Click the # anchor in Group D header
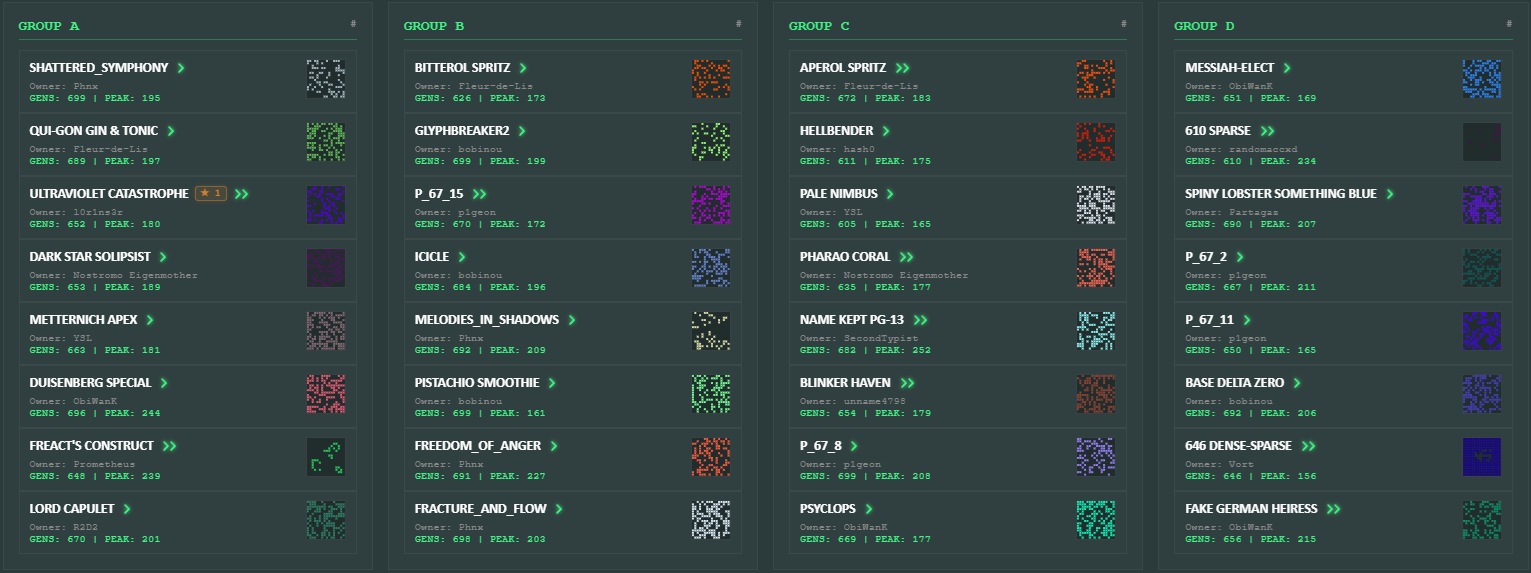 pos(1508,24)
